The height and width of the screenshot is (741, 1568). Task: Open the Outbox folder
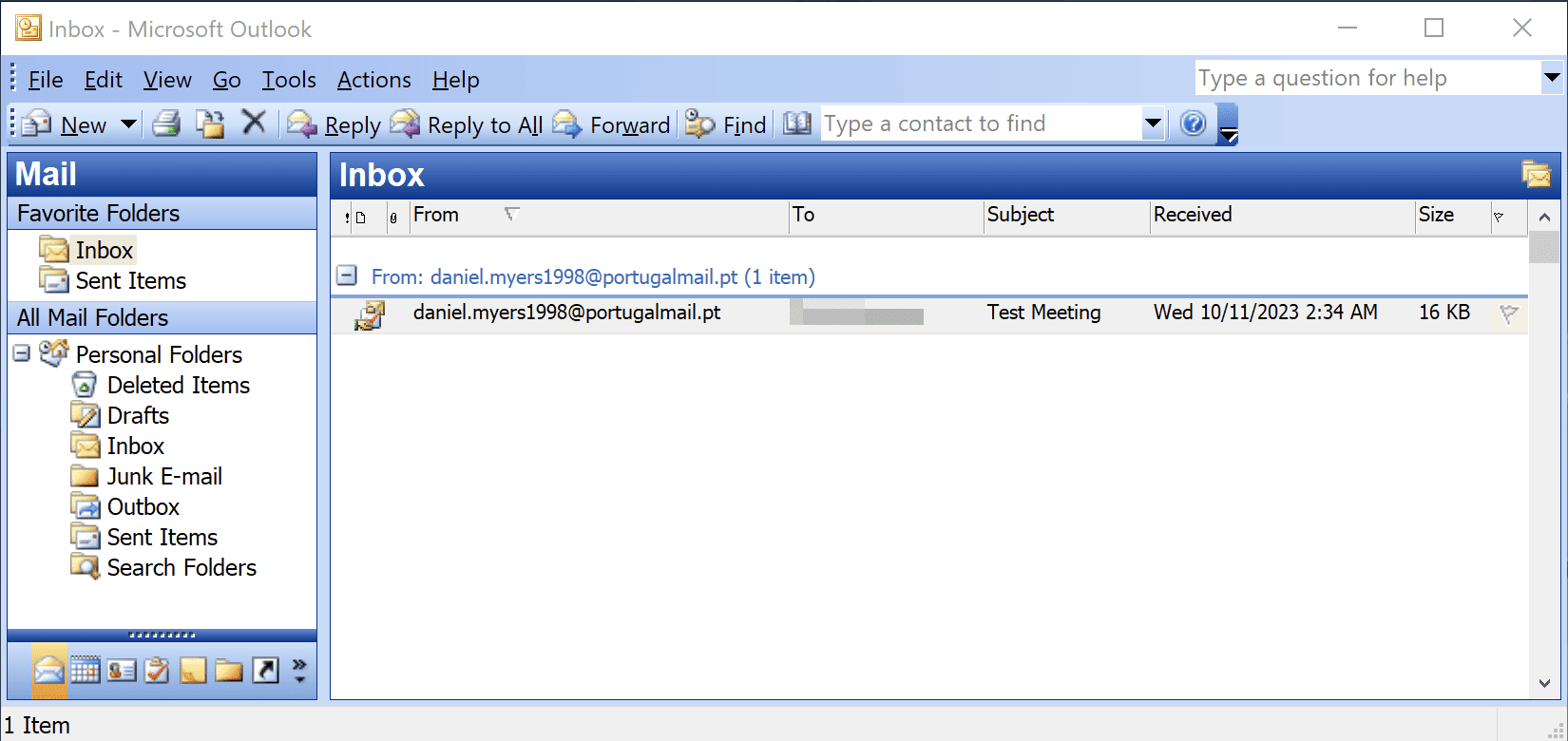(125, 506)
